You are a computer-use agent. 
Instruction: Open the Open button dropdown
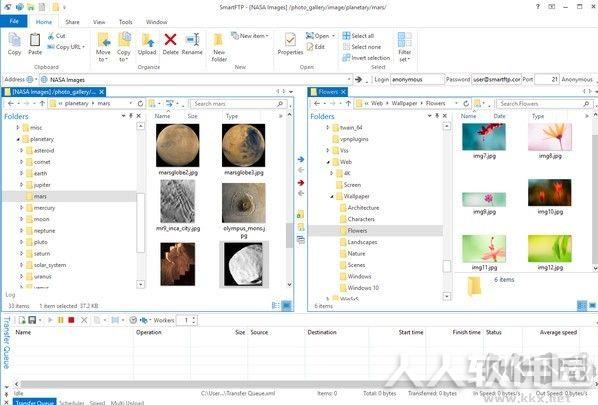coord(333,36)
